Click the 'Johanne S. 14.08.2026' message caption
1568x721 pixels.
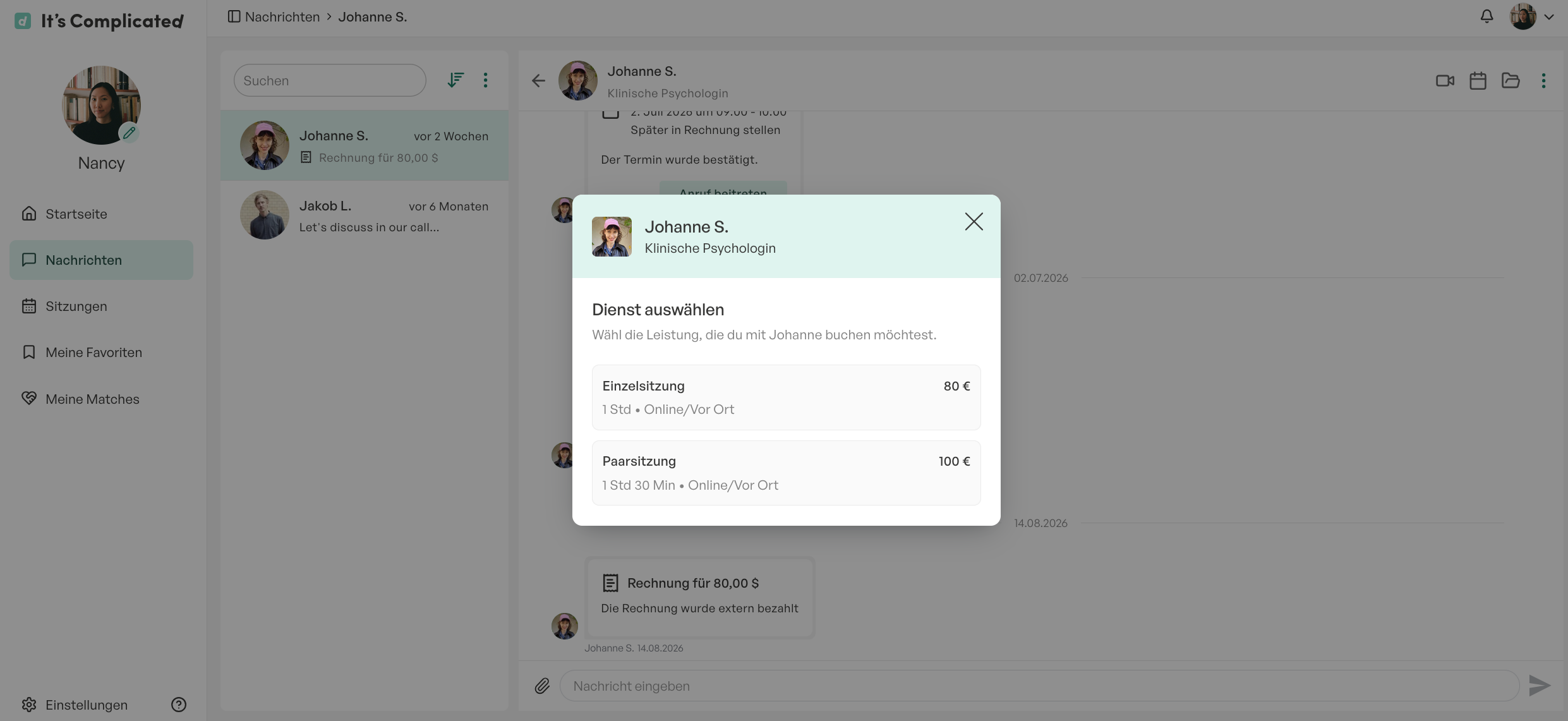(634, 648)
